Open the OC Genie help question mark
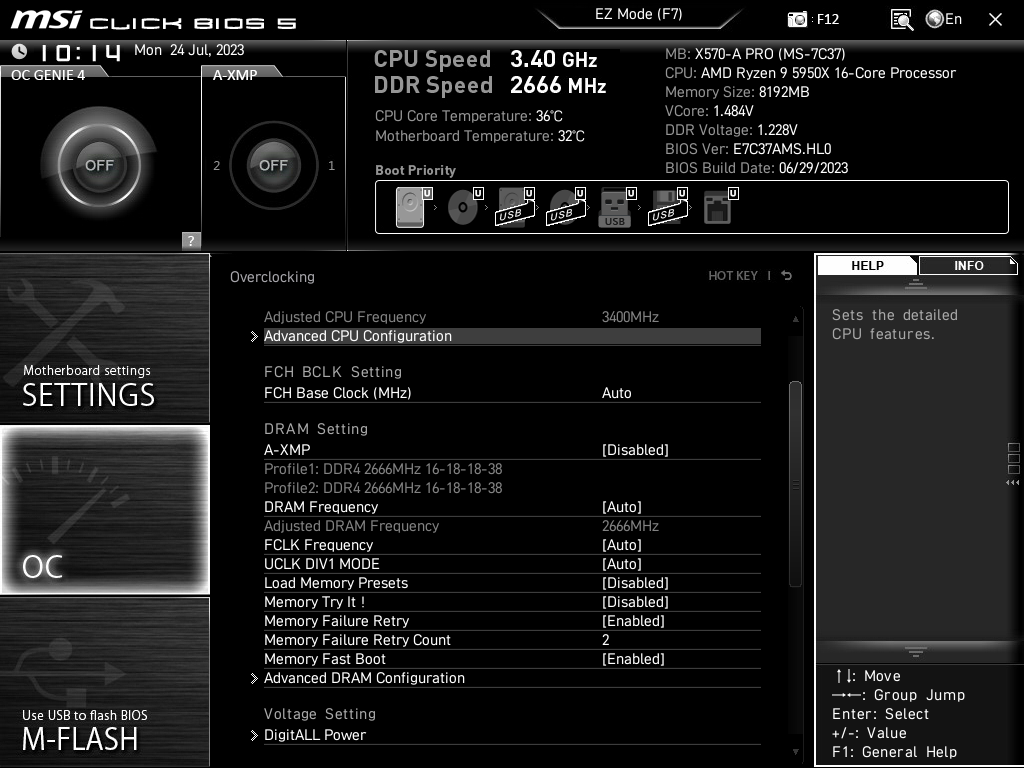1024x768 pixels. coord(189,240)
